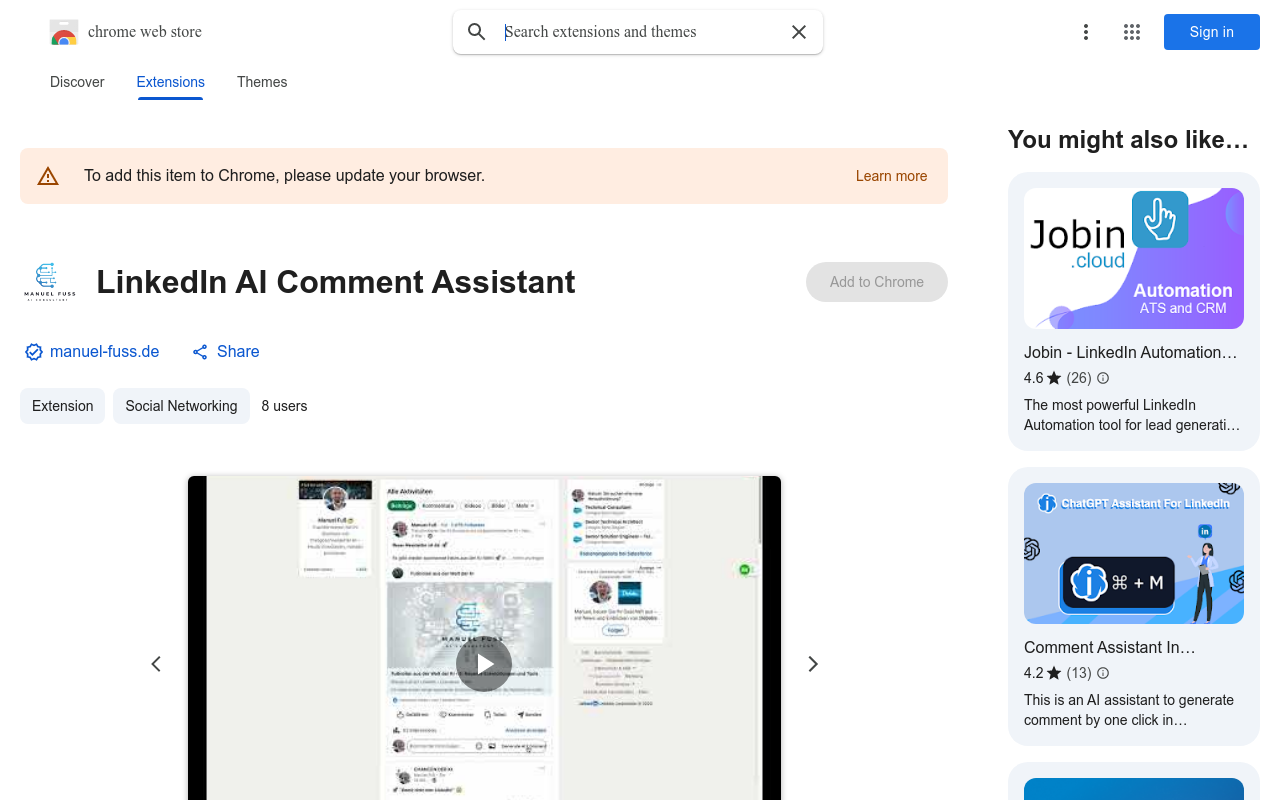Go to previous screenshot with left arrow

[156, 664]
